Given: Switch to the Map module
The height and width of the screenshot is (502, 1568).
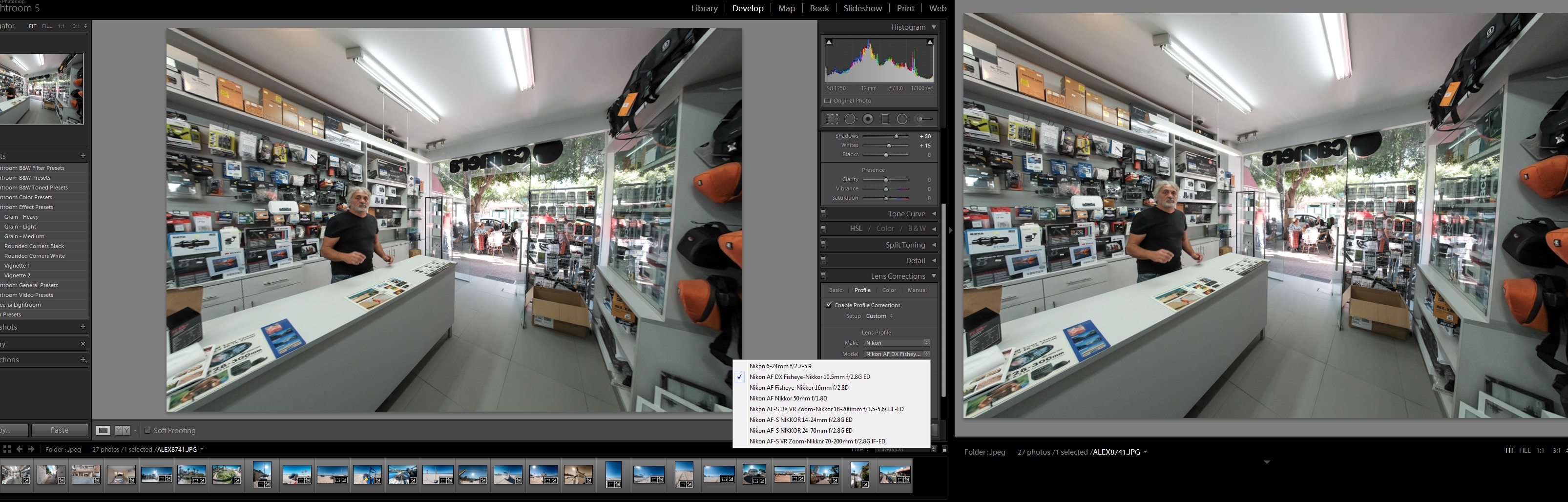Looking at the screenshot, I should [x=786, y=8].
